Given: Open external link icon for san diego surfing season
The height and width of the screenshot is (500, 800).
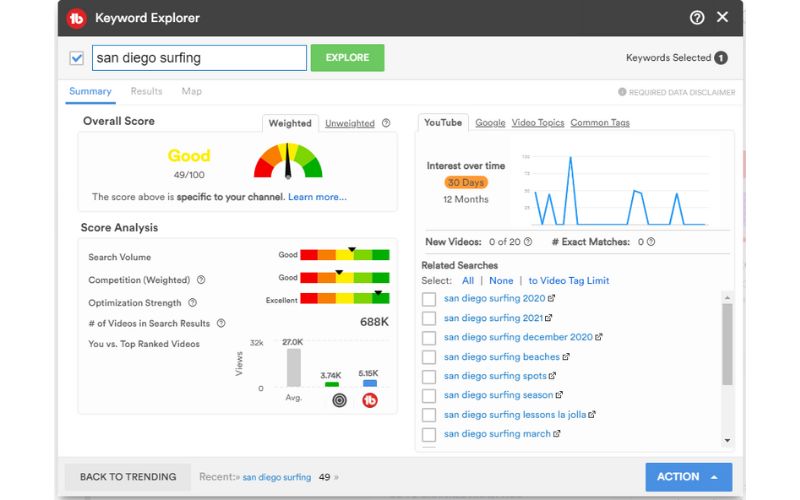Looking at the screenshot, I should (559, 395).
